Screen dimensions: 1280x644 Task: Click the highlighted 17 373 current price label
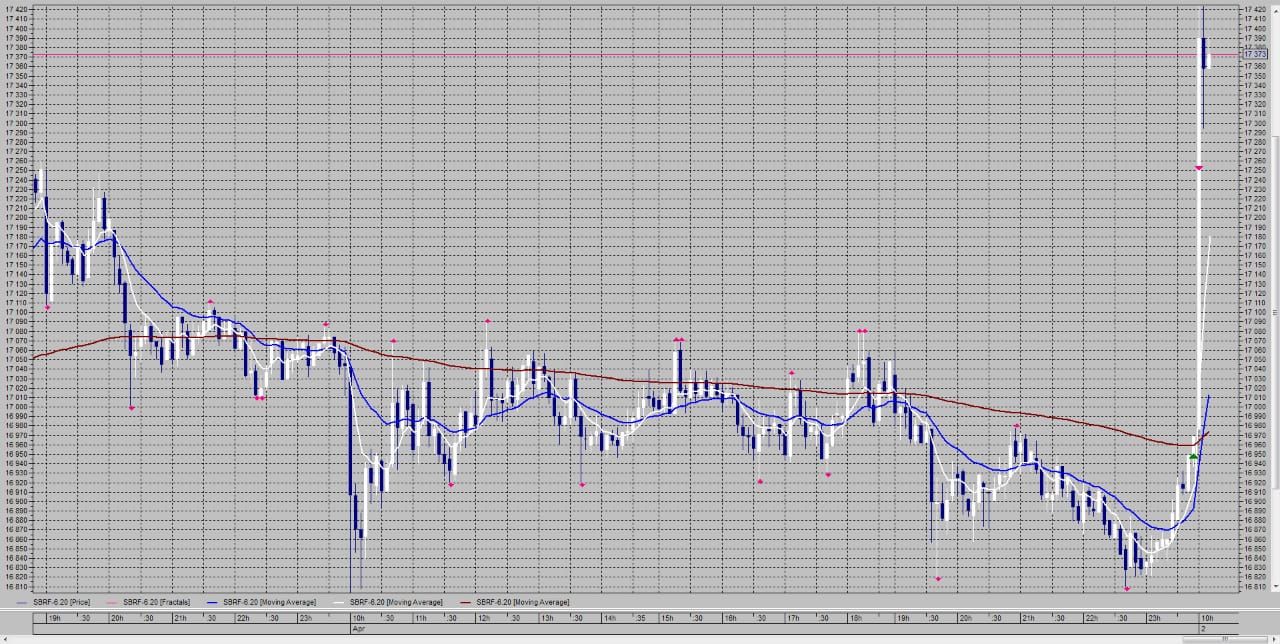[1254, 55]
